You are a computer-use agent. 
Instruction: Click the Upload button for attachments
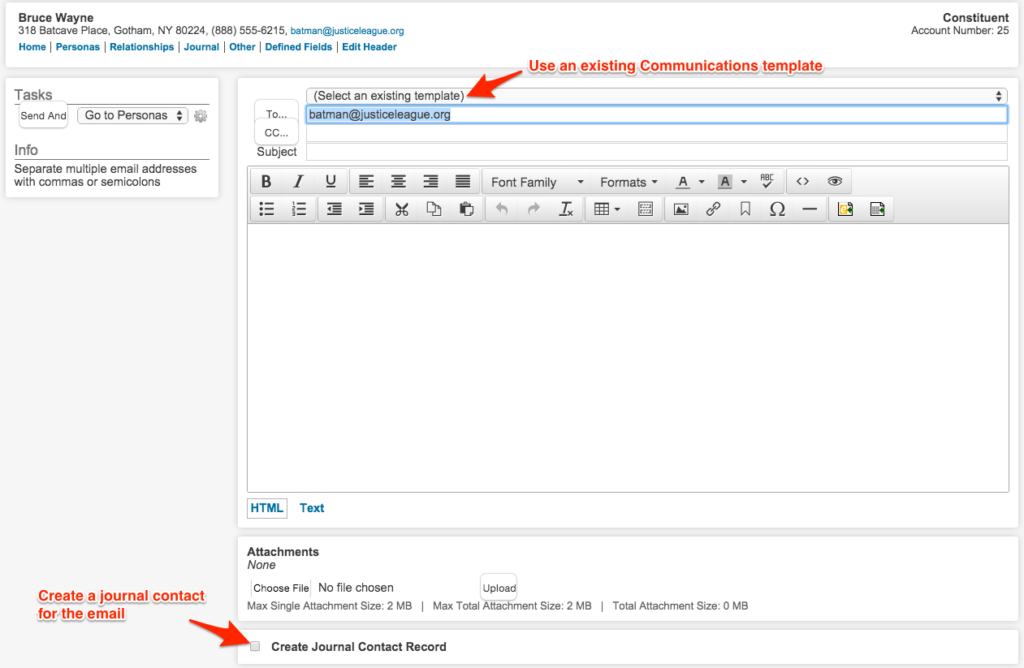click(498, 587)
